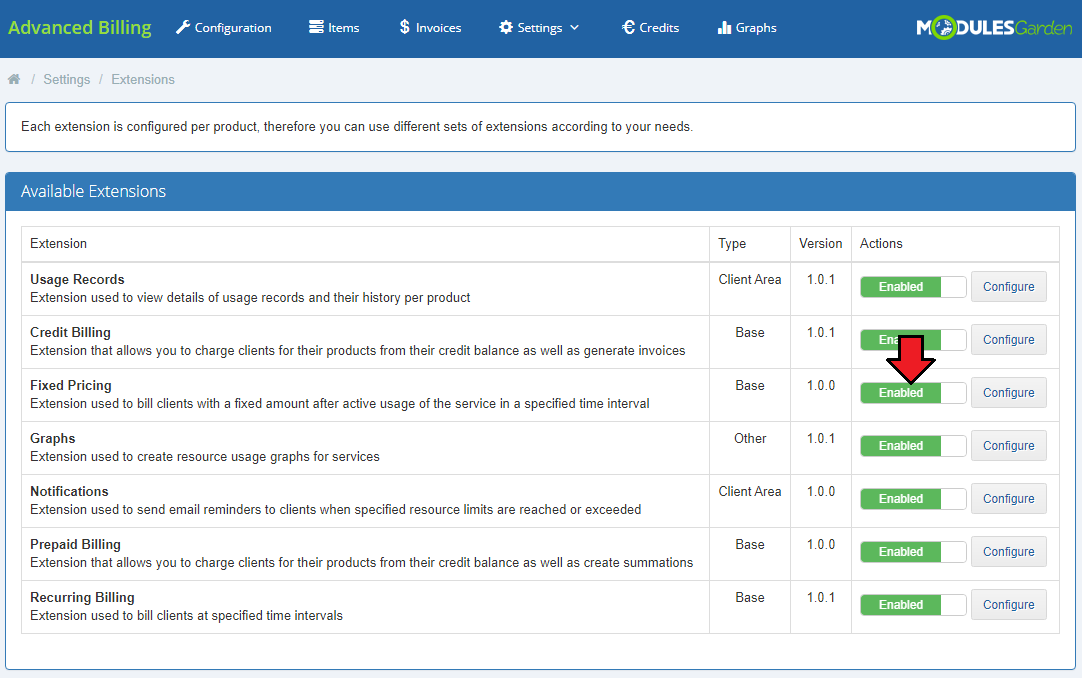Open the Items menu
Screen dimensions: 1082x678
334,28
